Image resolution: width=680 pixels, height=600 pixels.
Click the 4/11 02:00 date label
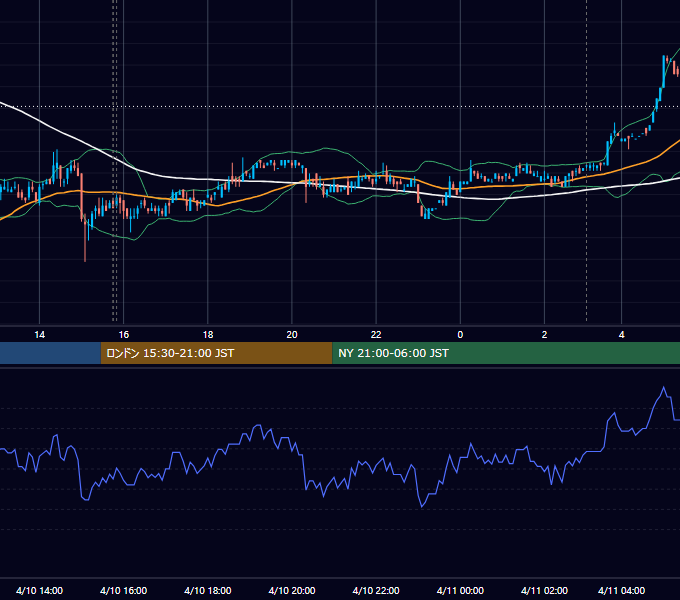pos(544,590)
